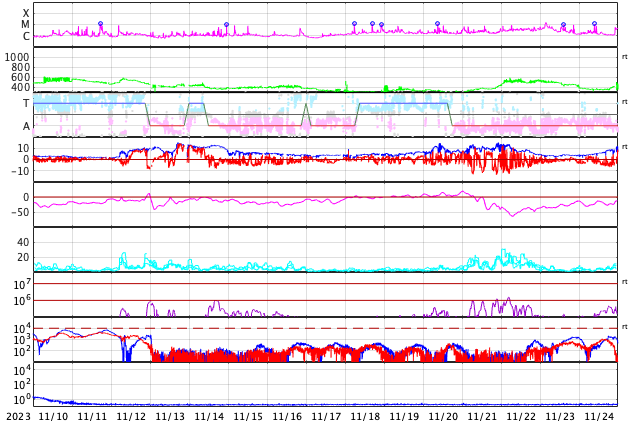The width and height of the screenshot is (634, 424).
Task: Click the 11/15 date label
Action: (248, 416)
